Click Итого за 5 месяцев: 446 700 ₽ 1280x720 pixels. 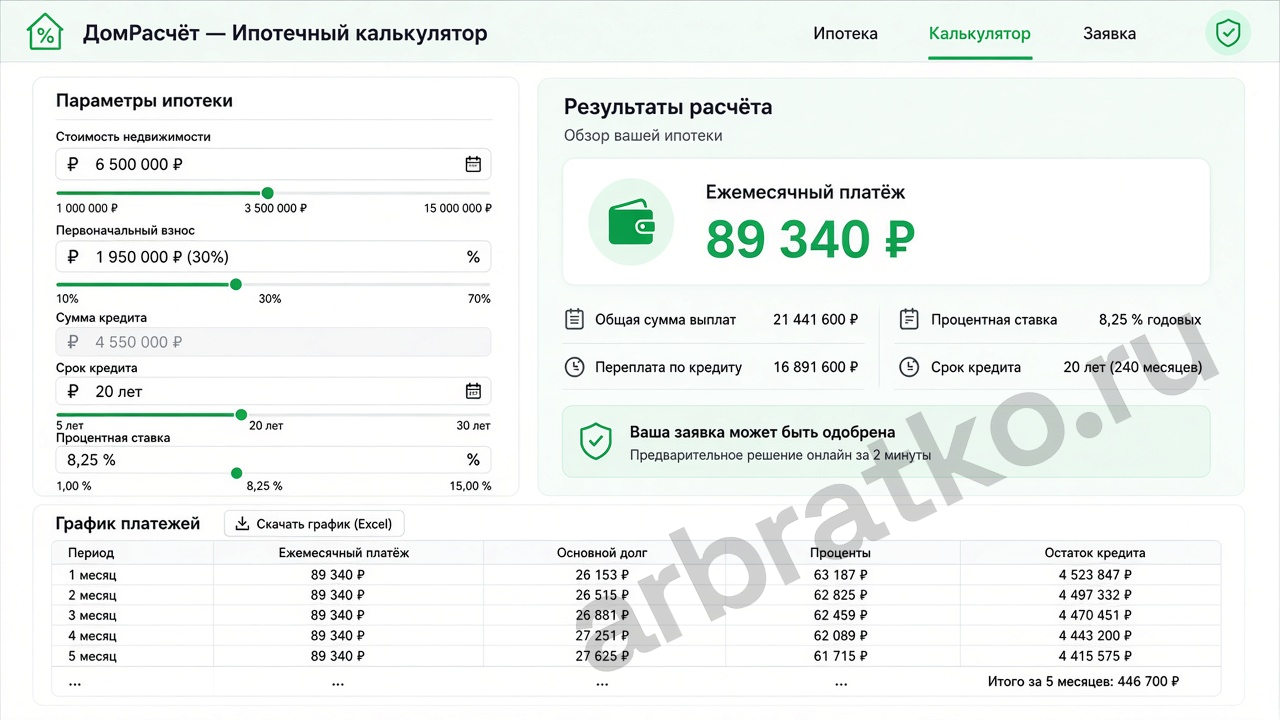point(1083,682)
